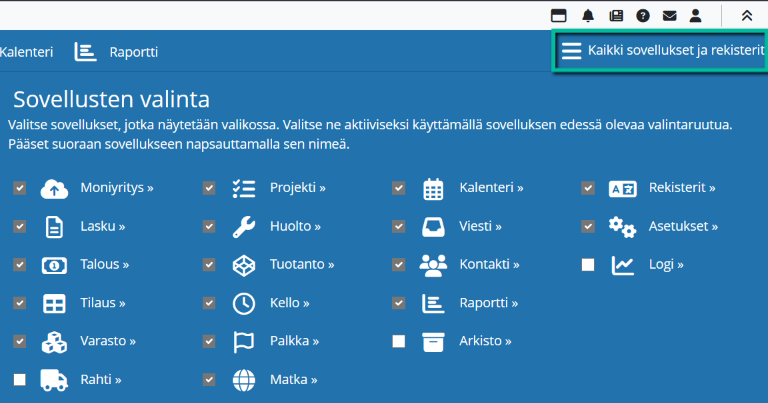Select Kalenteri in the top navigation bar

point(26,52)
